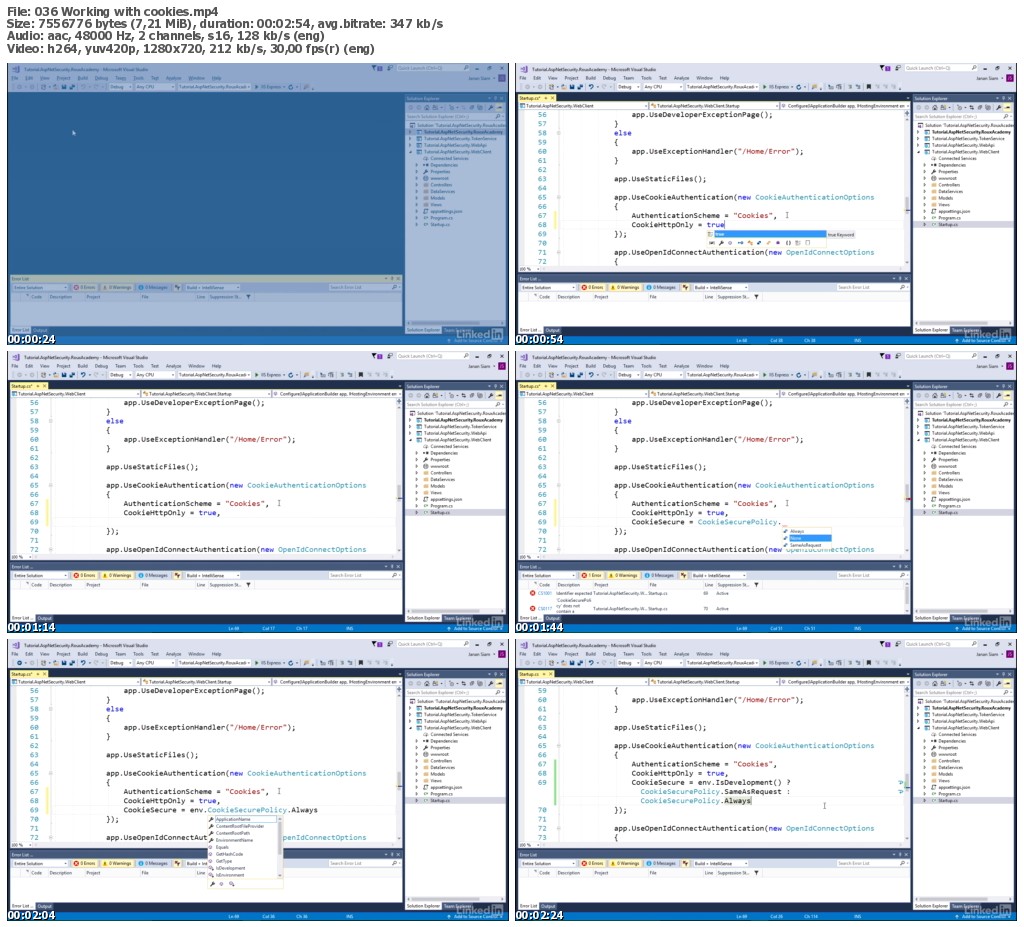Click Save All icon in 00:00:54 frame toolbar
The width and height of the screenshot is (1024, 927).
coord(580,87)
